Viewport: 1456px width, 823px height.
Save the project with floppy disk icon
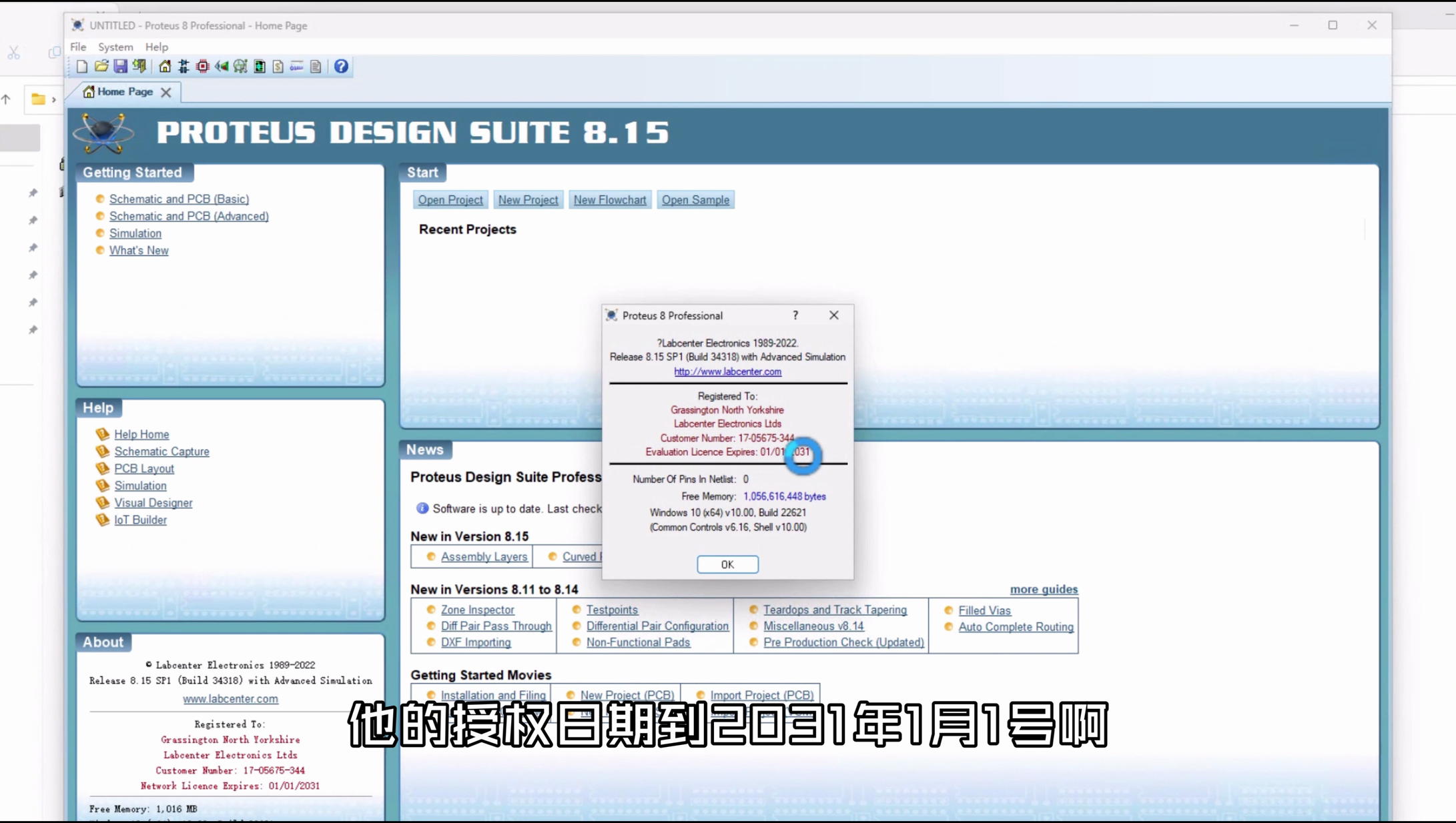[x=120, y=67]
